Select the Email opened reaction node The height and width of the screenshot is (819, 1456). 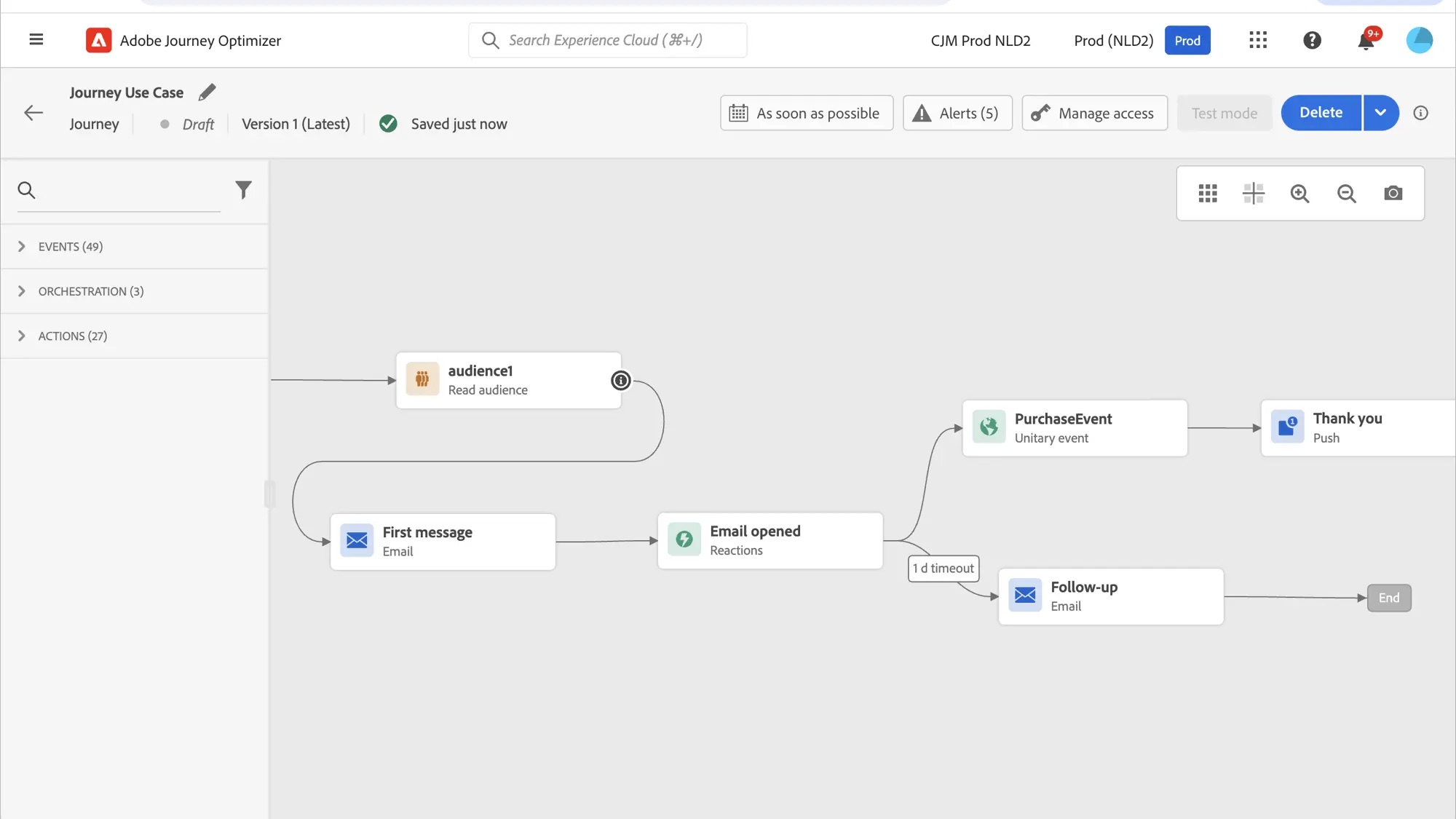point(769,540)
